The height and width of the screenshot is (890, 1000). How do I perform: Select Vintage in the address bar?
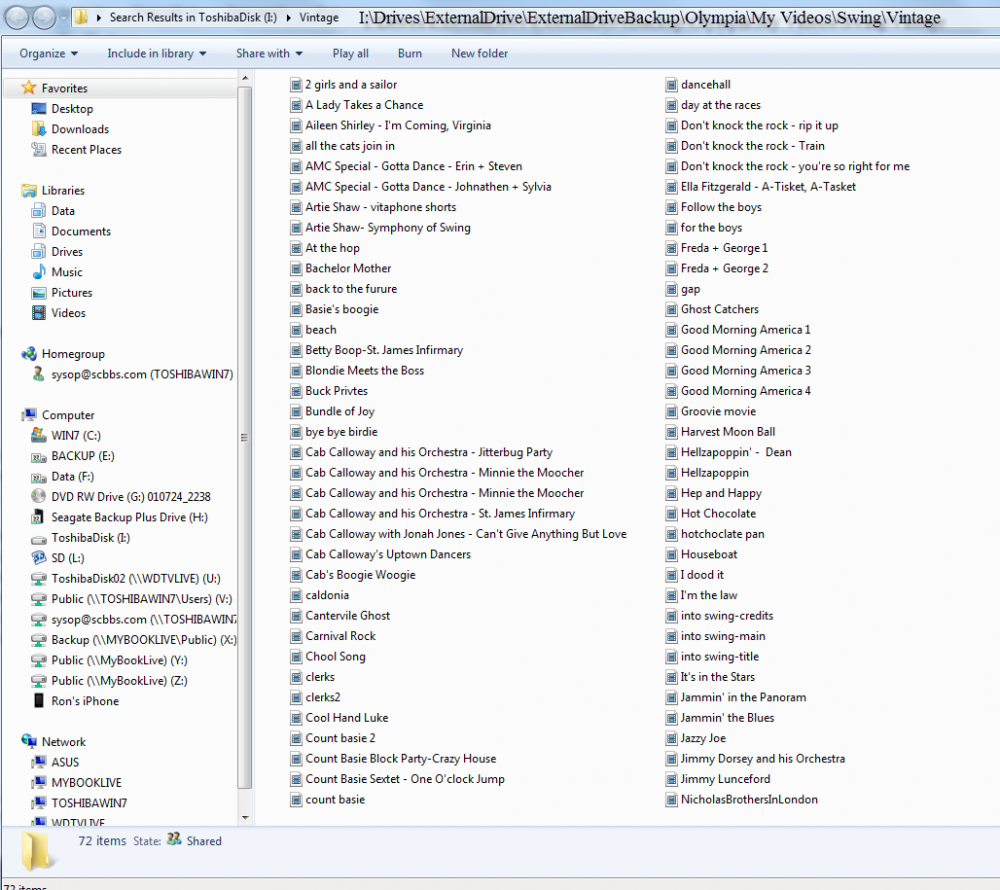click(319, 17)
